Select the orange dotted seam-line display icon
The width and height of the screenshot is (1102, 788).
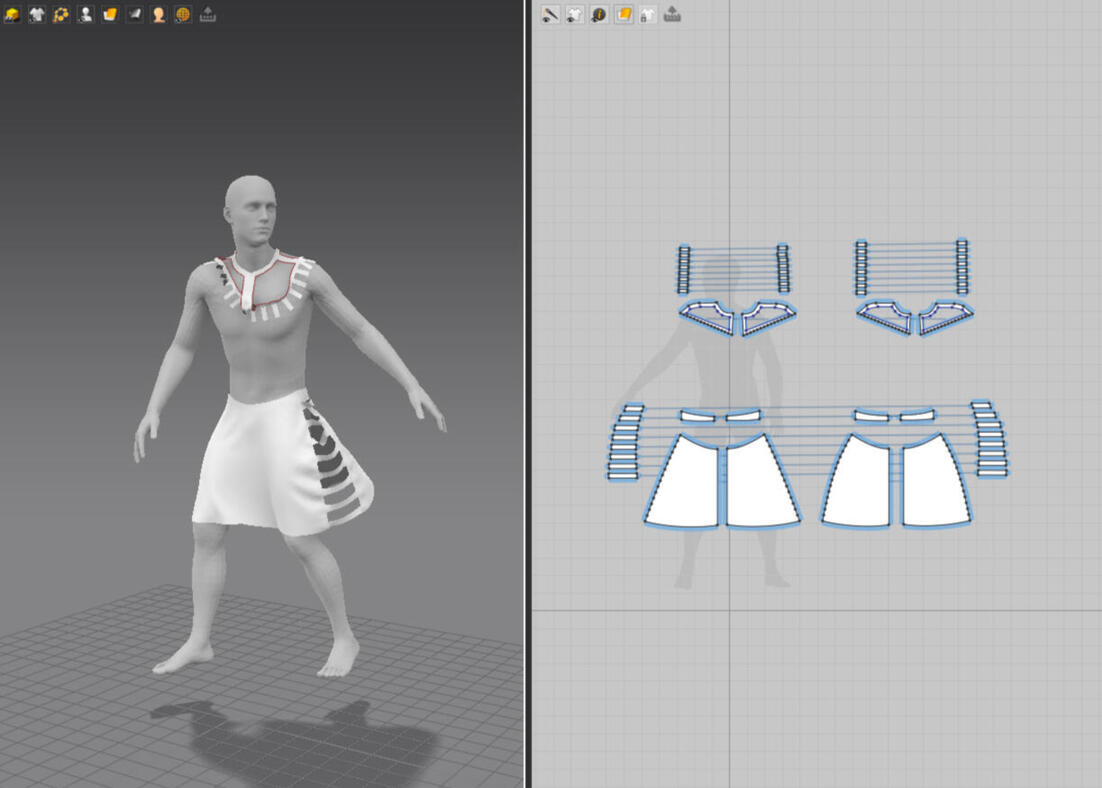pos(61,14)
